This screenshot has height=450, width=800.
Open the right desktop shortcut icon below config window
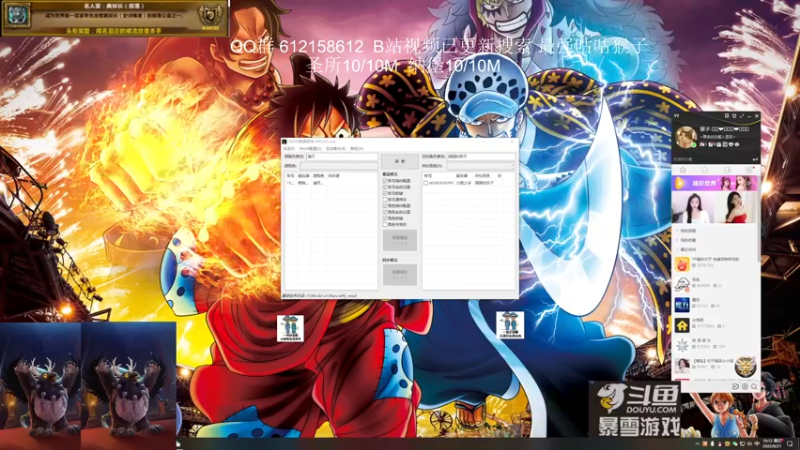point(510,325)
